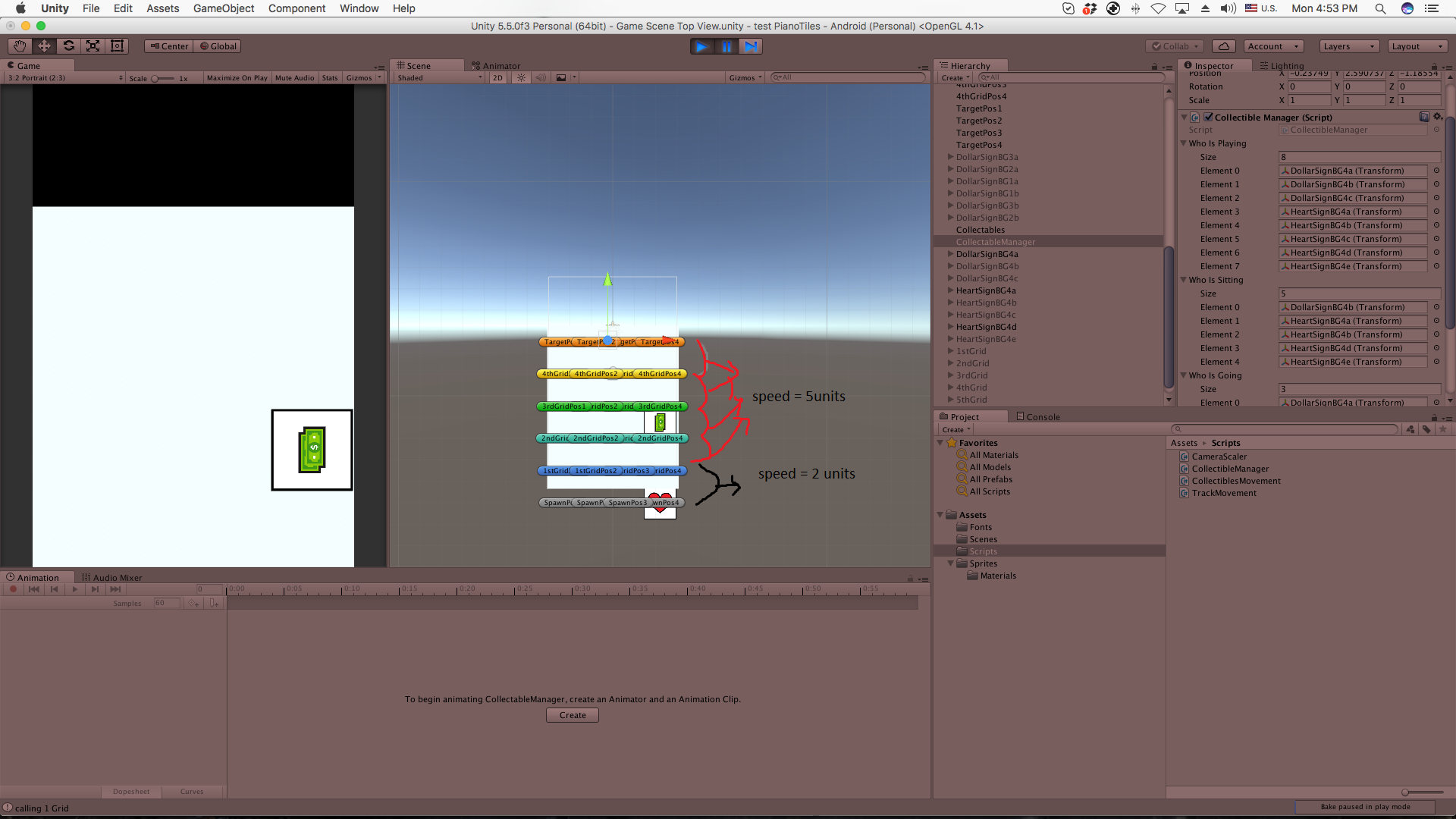Expand 1stGrid in Hierarchy
The width and height of the screenshot is (1456, 819).
pos(950,351)
